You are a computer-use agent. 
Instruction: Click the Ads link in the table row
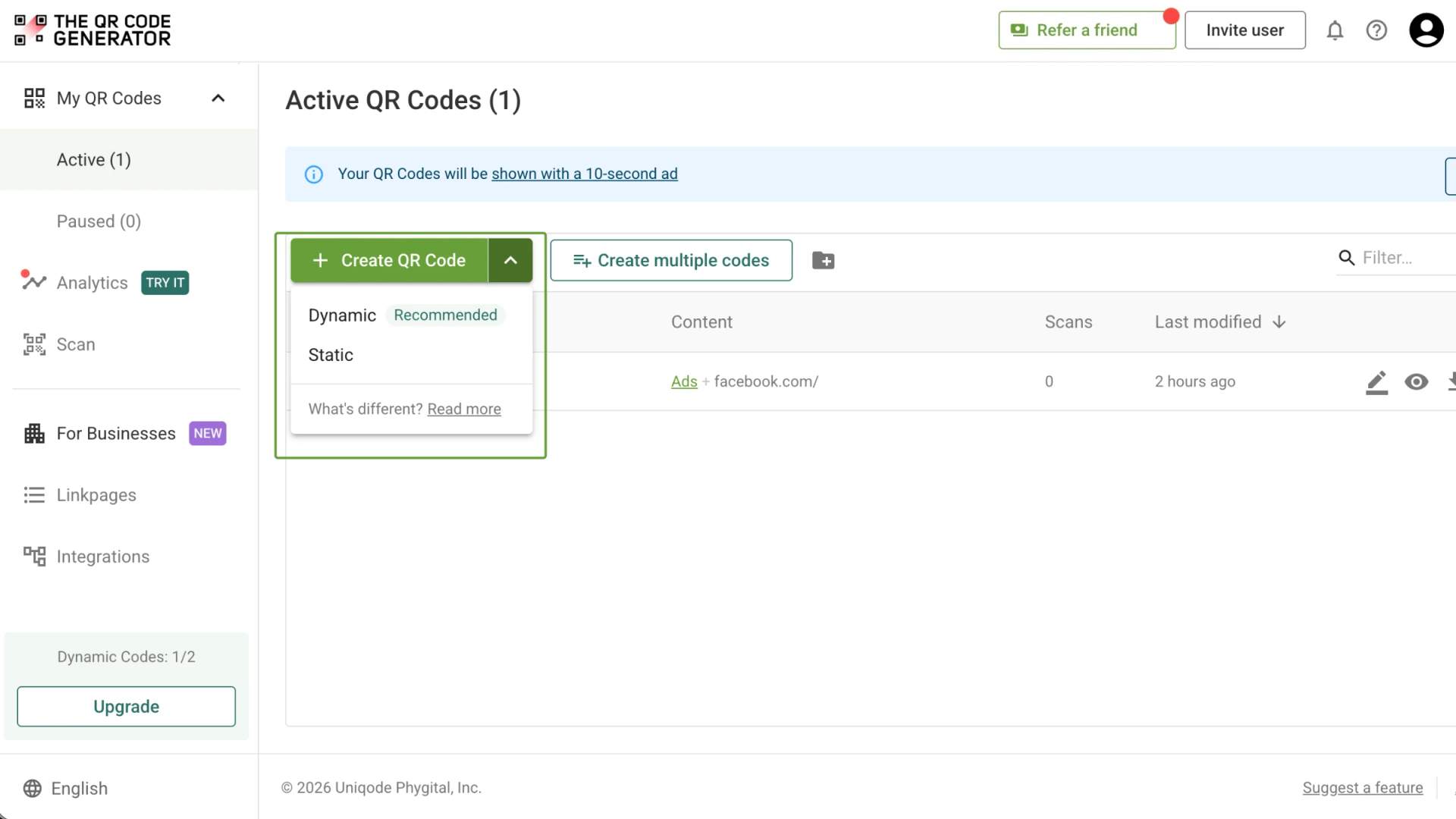(x=684, y=382)
